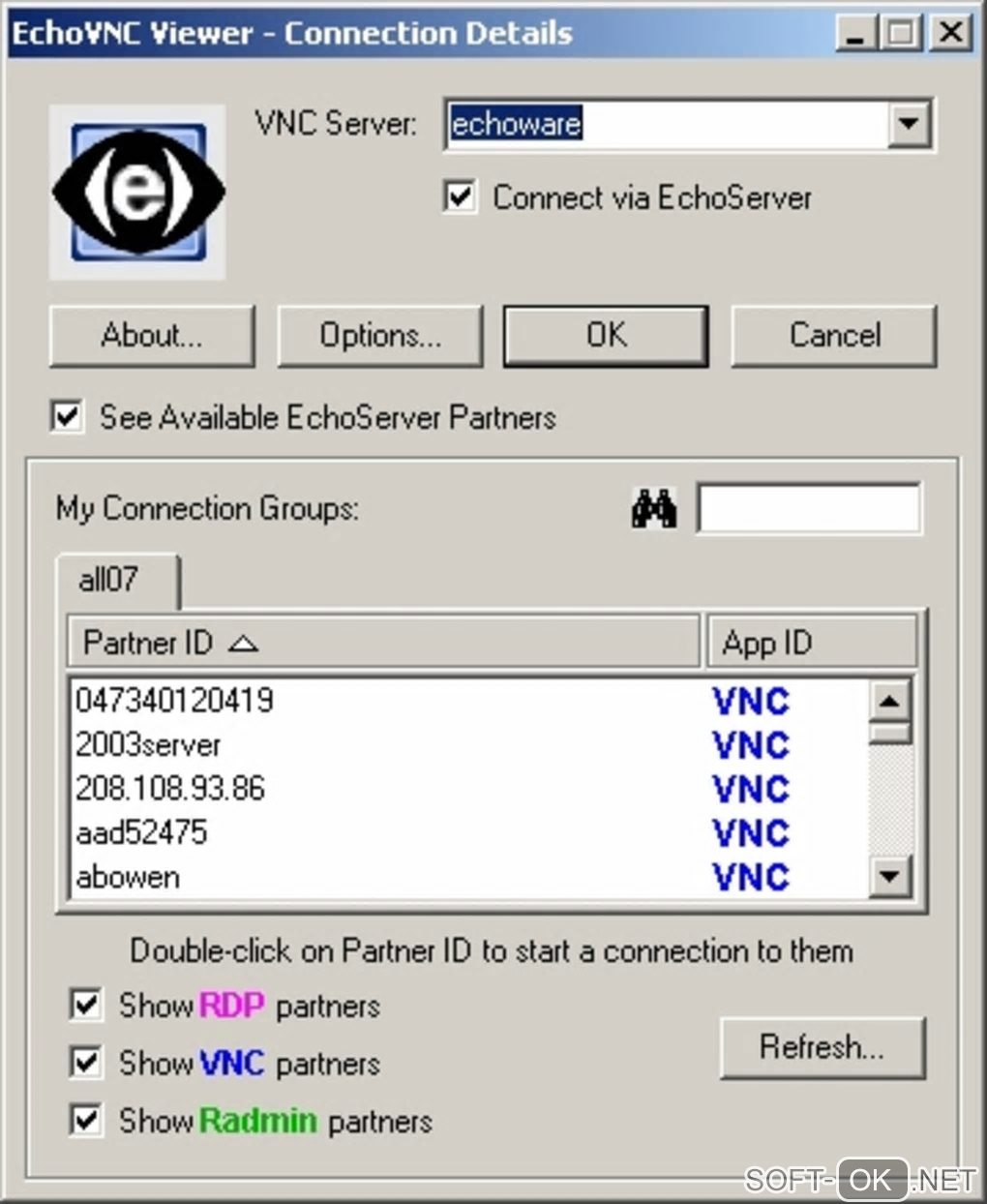Open the VNC Server dropdown arrow
This screenshot has width=987, height=1204.
(x=909, y=124)
